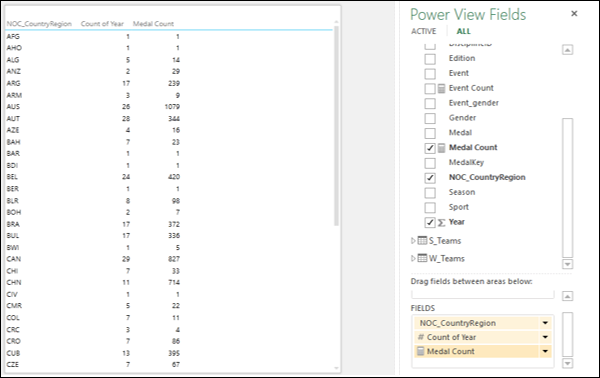Click the CUB country code cell

(13, 353)
